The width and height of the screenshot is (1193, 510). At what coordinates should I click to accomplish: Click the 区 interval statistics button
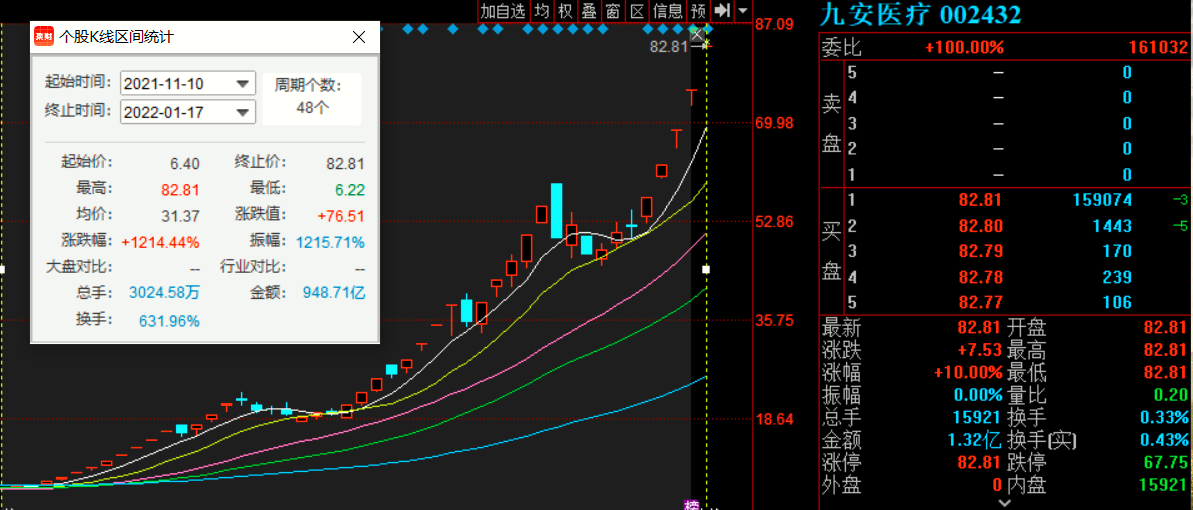click(x=637, y=11)
